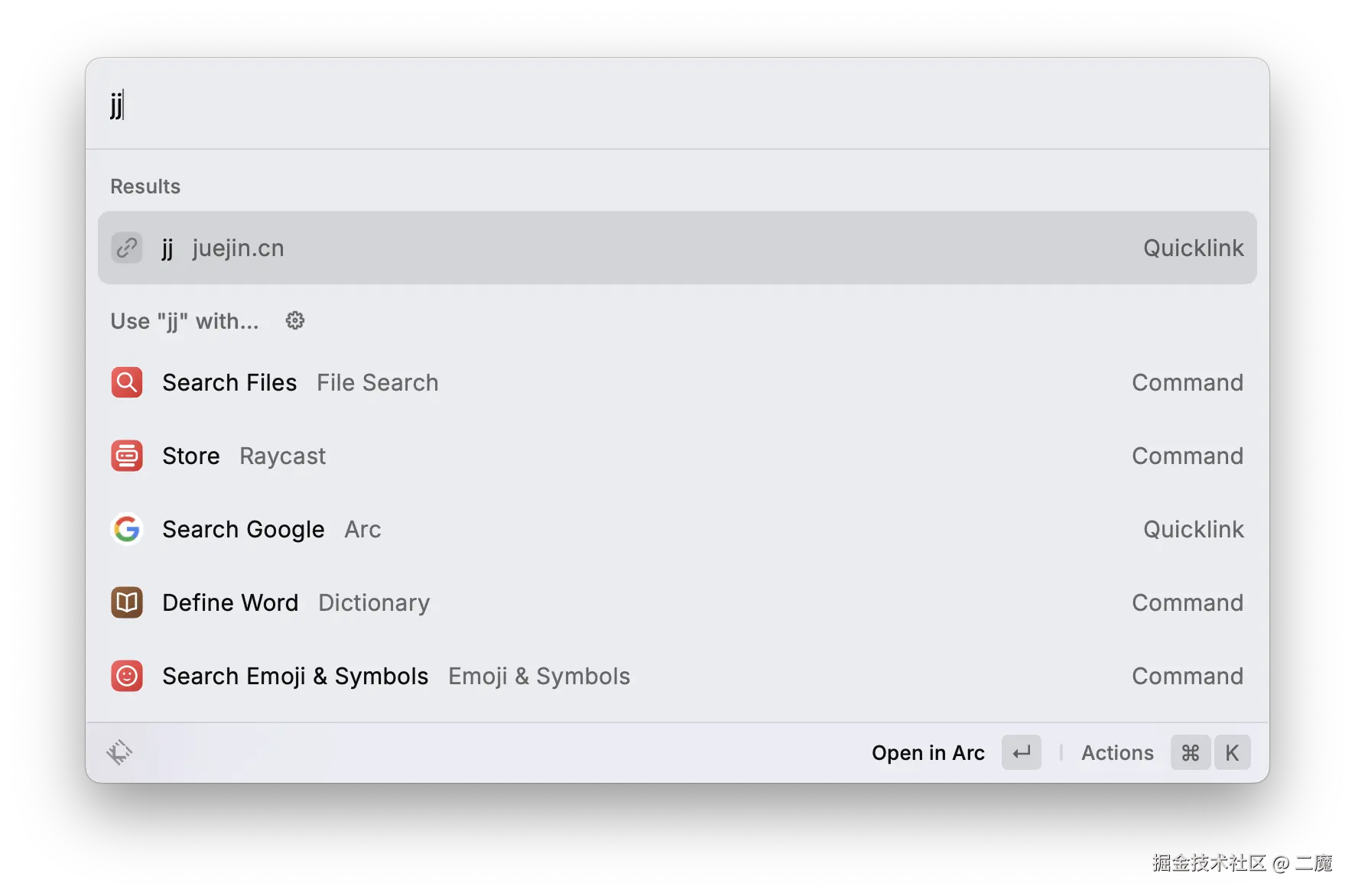Click the Return key icon beside Open in Arc
This screenshot has height=896, width=1355.
click(1022, 752)
